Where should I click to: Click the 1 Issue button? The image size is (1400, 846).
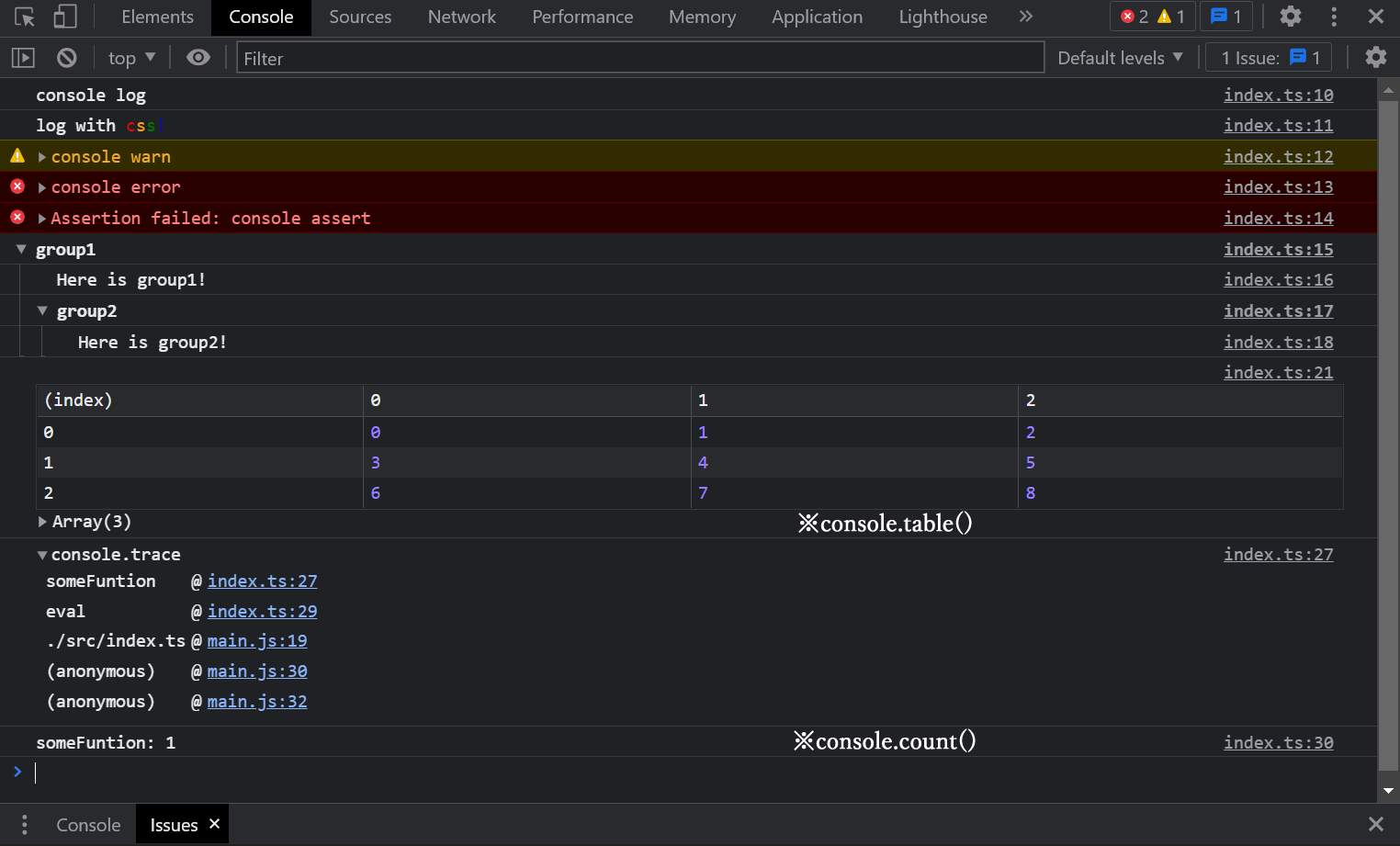(x=1269, y=58)
